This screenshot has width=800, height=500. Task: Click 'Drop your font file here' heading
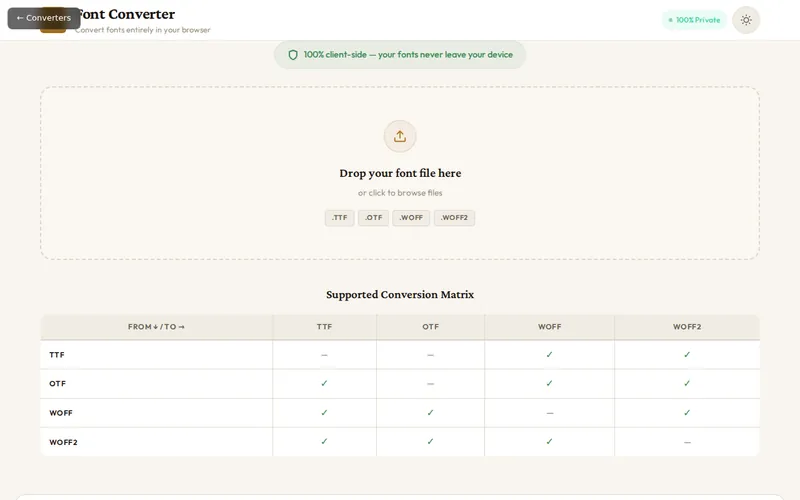point(400,173)
